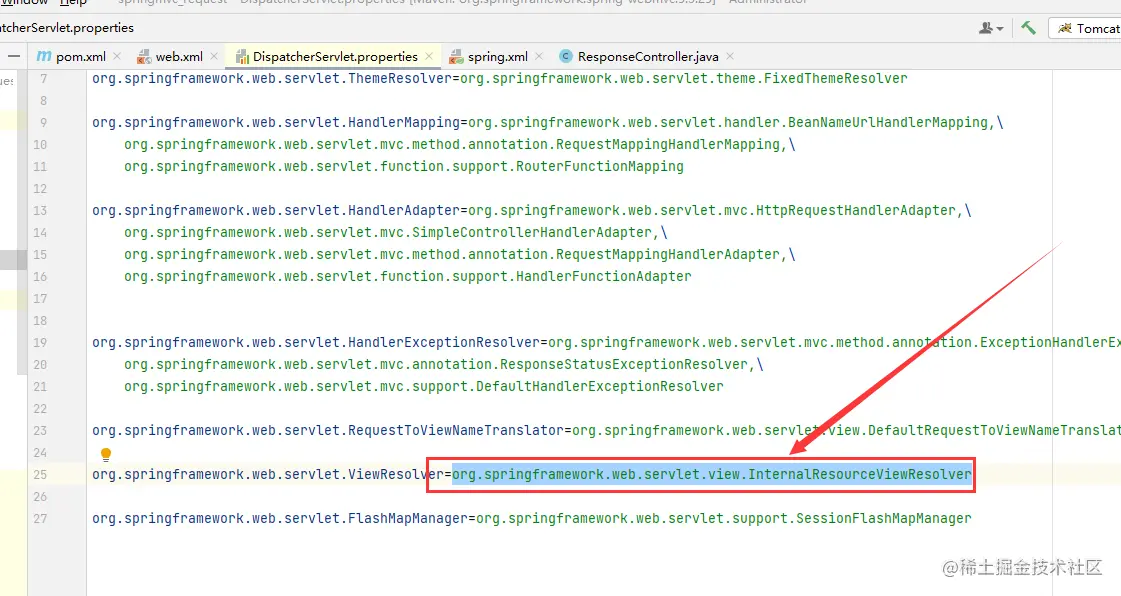Click ResponseStatusExceptionResolver on line 20

point(623,364)
